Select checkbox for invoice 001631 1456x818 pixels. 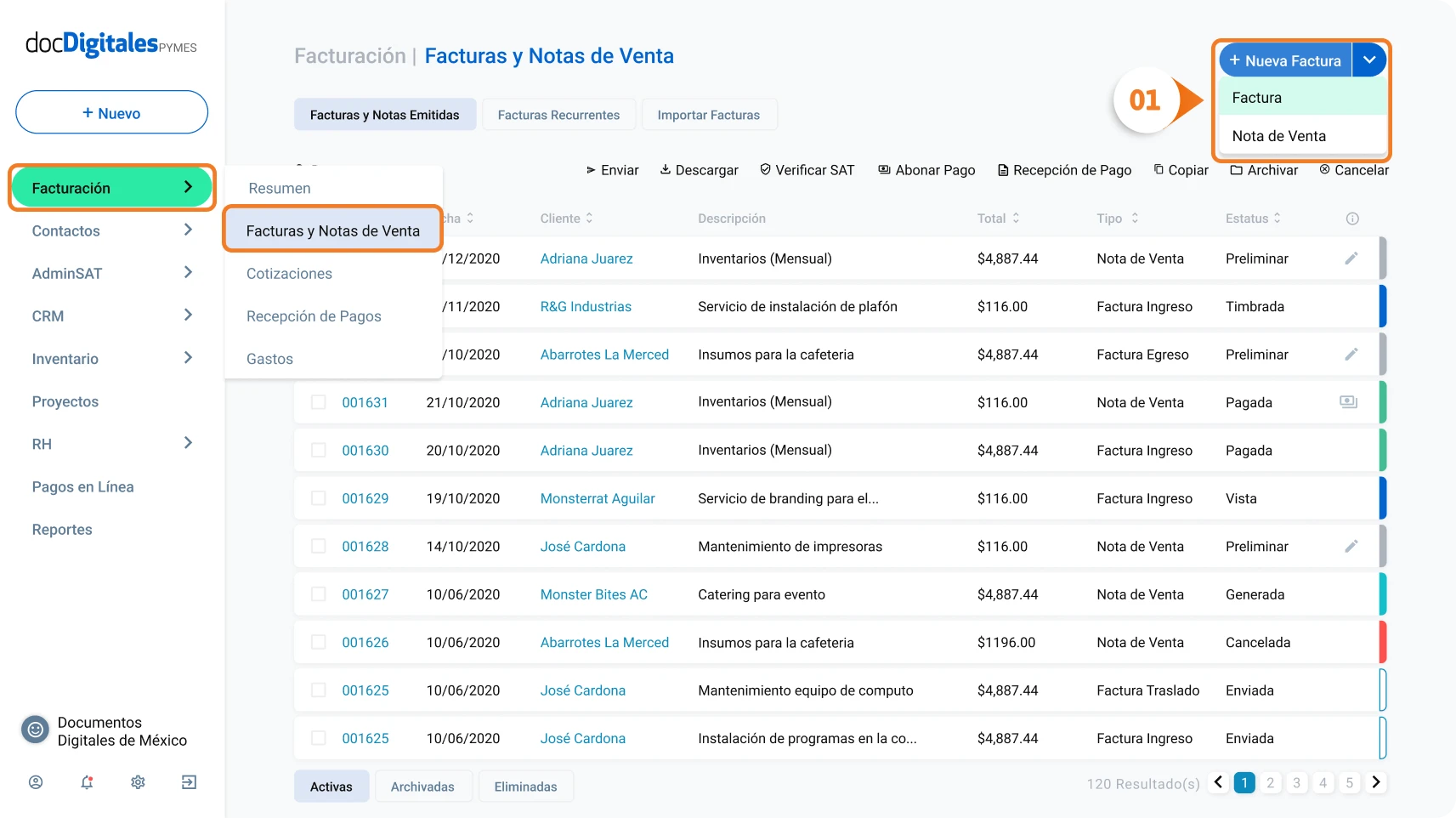coord(319,402)
